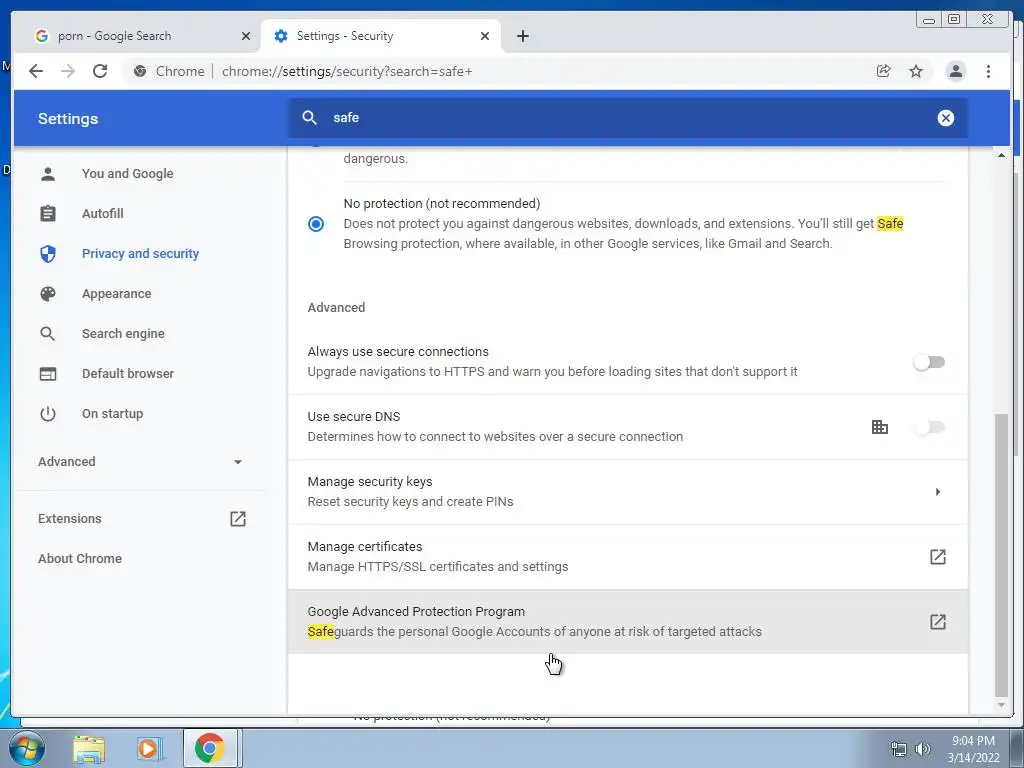Click the On startup power icon
1024x768 pixels.
[48, 413]
